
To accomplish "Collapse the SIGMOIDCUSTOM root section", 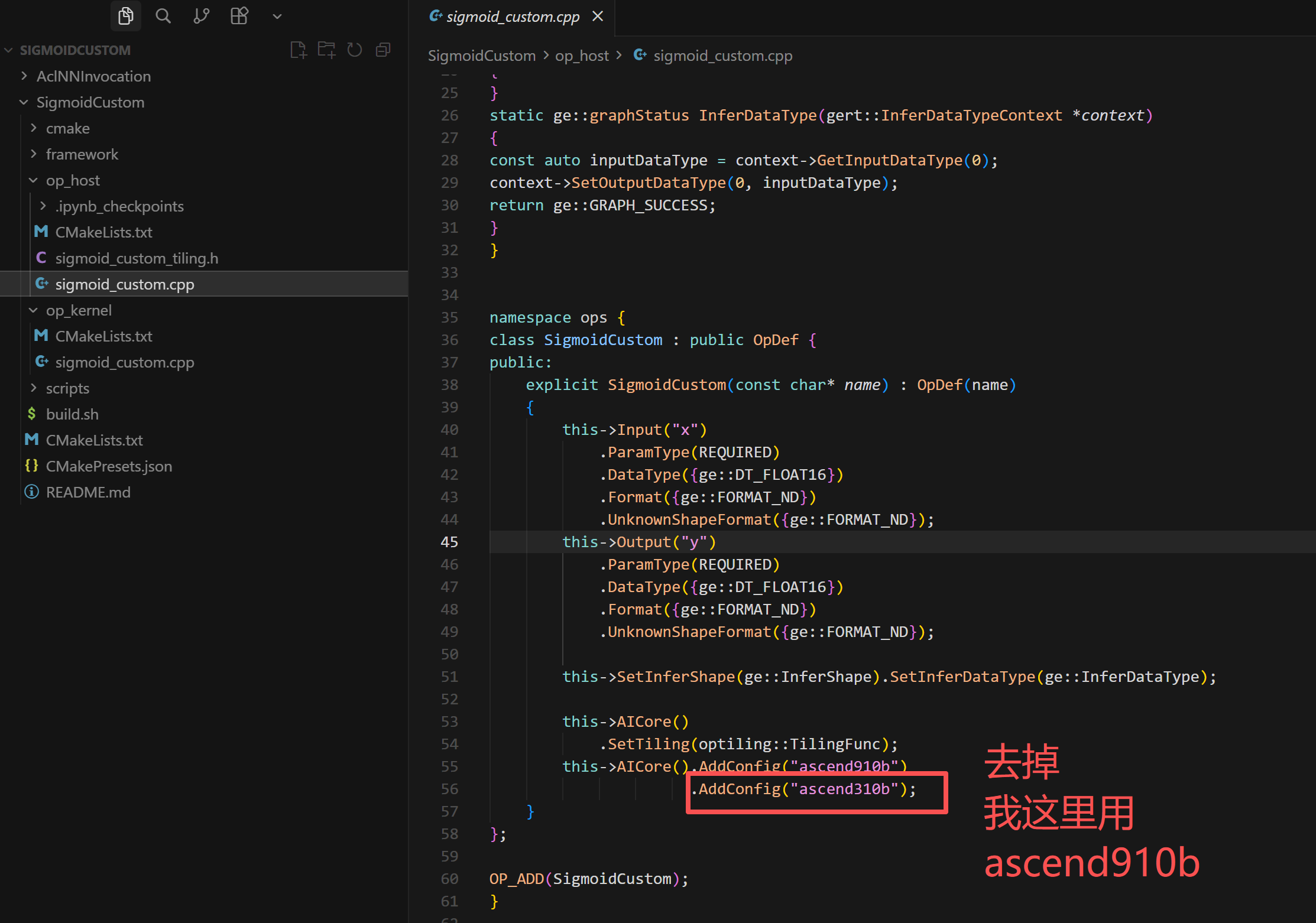I will tap(74, 50).
